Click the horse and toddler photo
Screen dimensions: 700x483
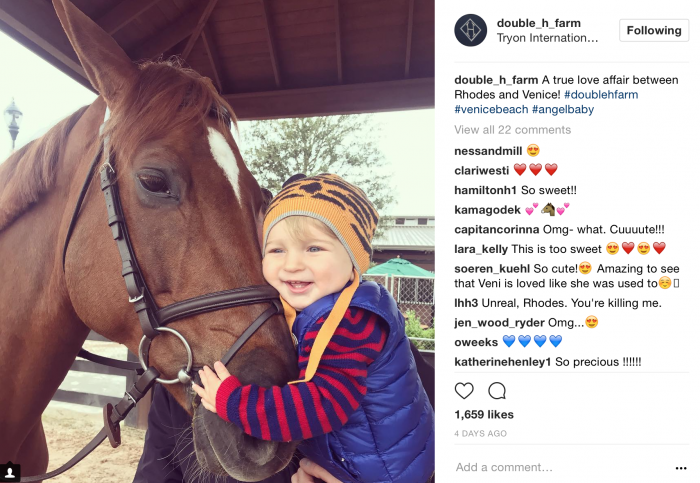coord(217,242)
